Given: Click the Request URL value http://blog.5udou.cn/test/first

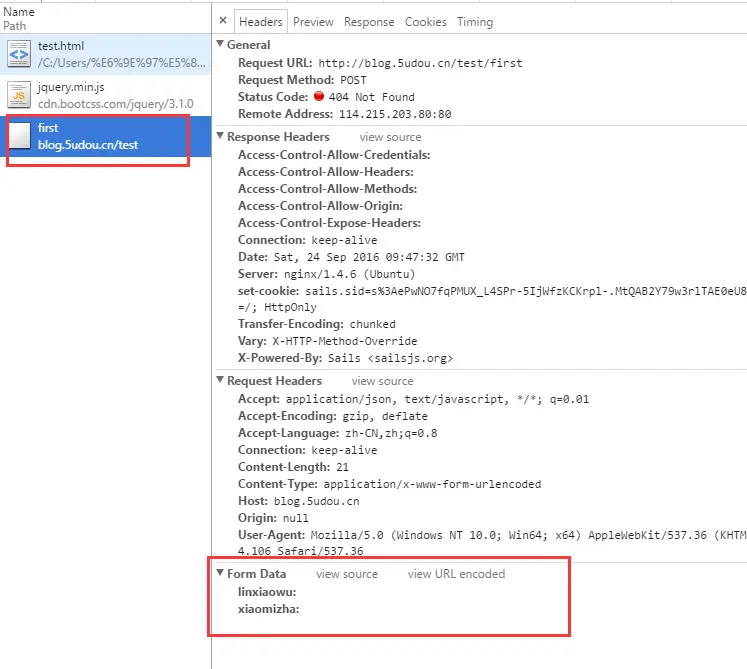Looking at the screenshot, I should click(421, 63).
